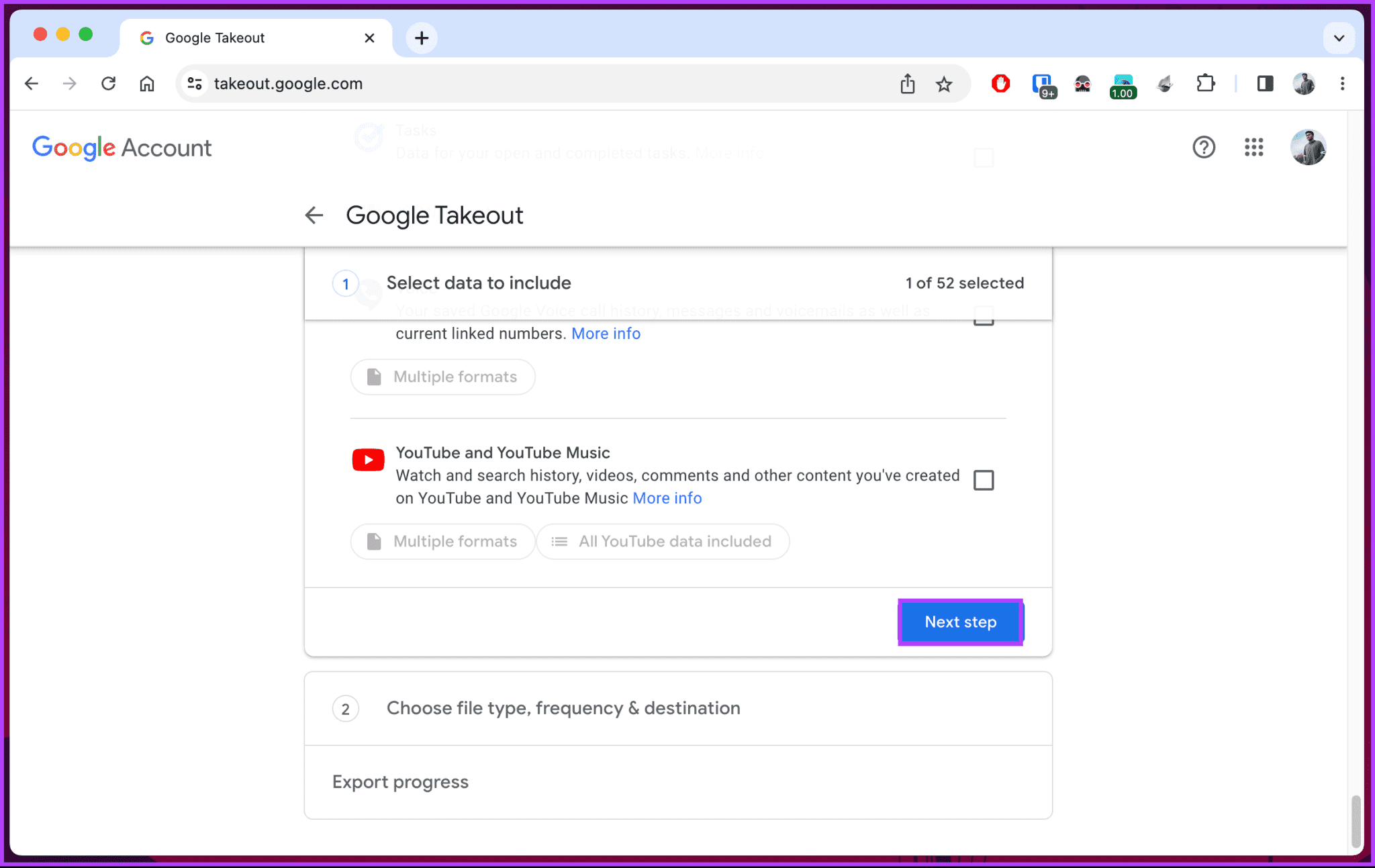The image size is (1375, 868).
Task: Toggle the browser side panel
Action: (x=1265, y=84)
